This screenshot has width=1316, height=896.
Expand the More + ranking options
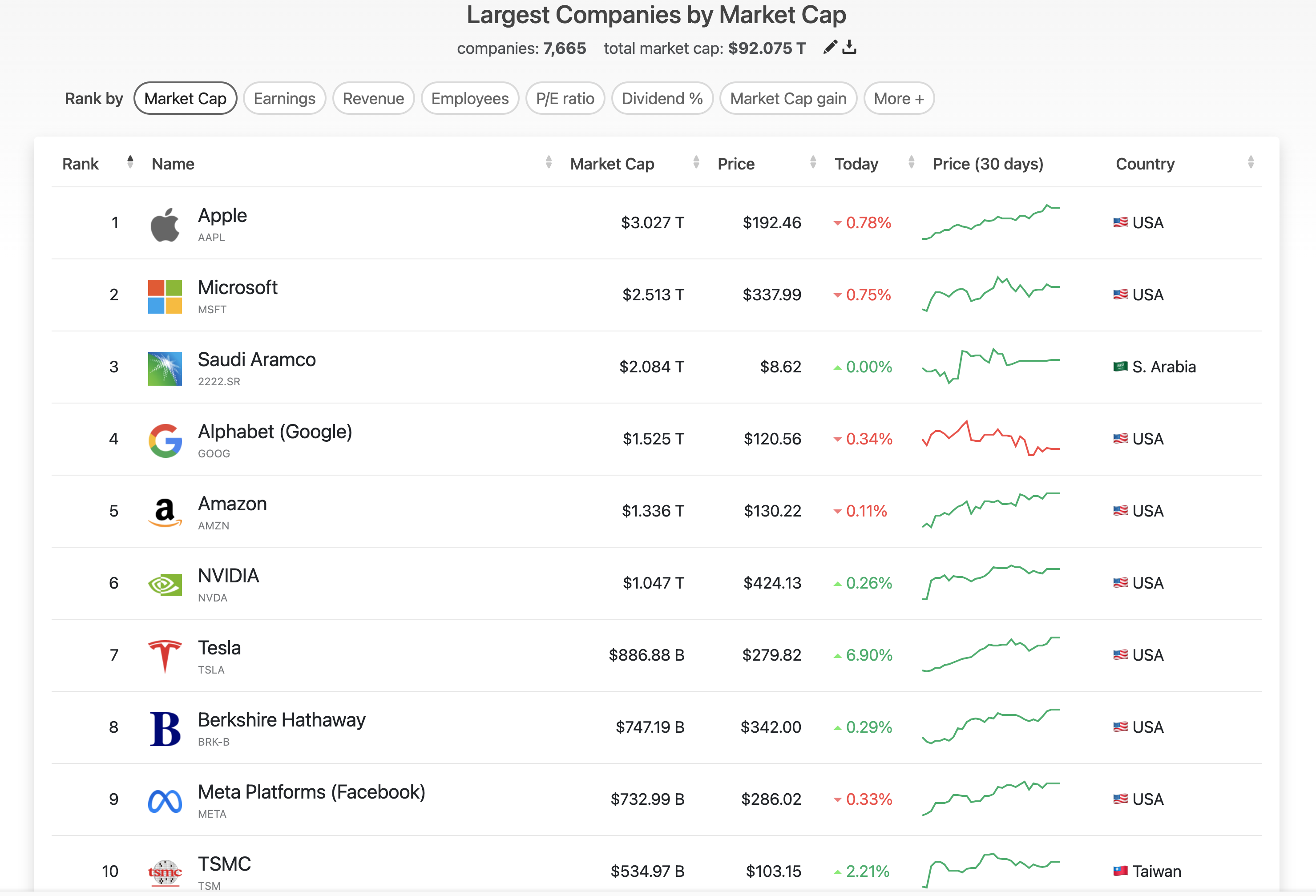click(x=898, y=99)
